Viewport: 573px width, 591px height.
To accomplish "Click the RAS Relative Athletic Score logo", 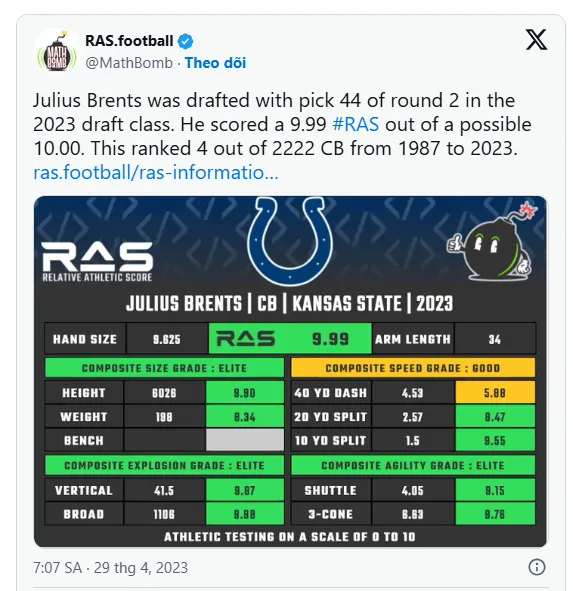I will pos(97,262).
